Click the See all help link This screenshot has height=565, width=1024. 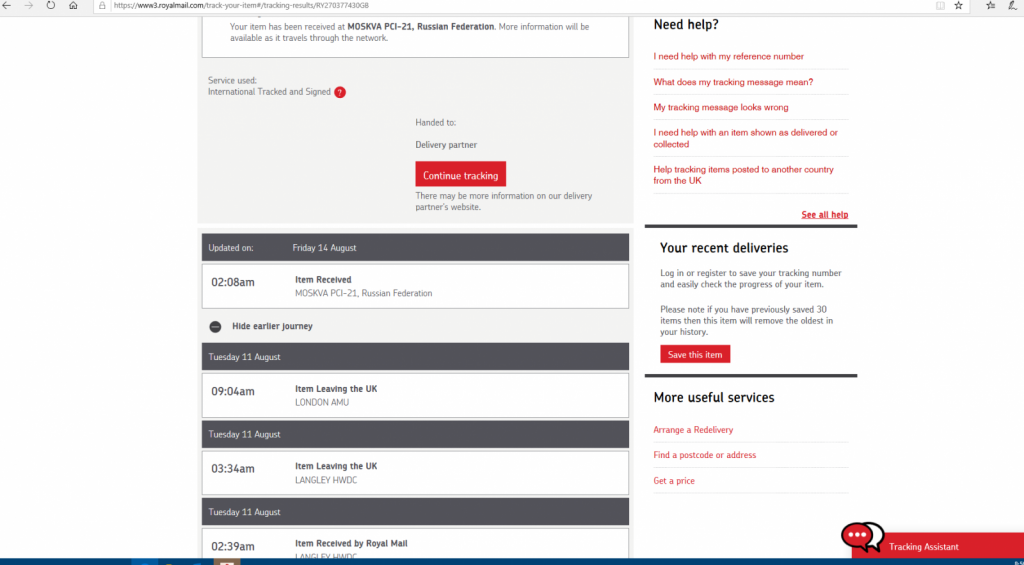coord(824,215)
